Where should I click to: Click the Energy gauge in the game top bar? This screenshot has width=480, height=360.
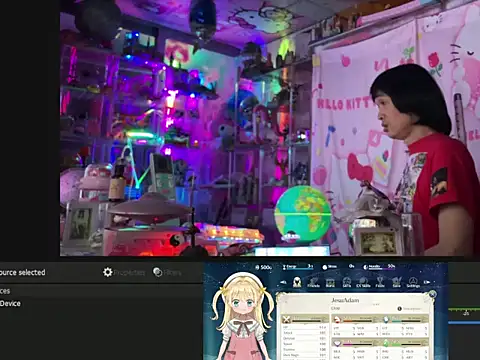pyautogui.click(x=298, y=267)
